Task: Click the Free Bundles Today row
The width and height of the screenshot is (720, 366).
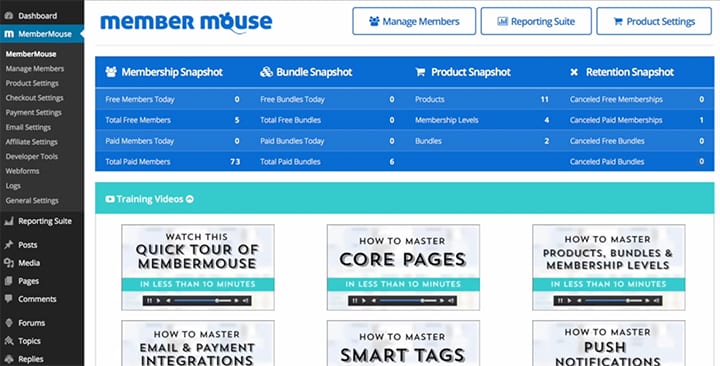Action: tap(327, 99)
